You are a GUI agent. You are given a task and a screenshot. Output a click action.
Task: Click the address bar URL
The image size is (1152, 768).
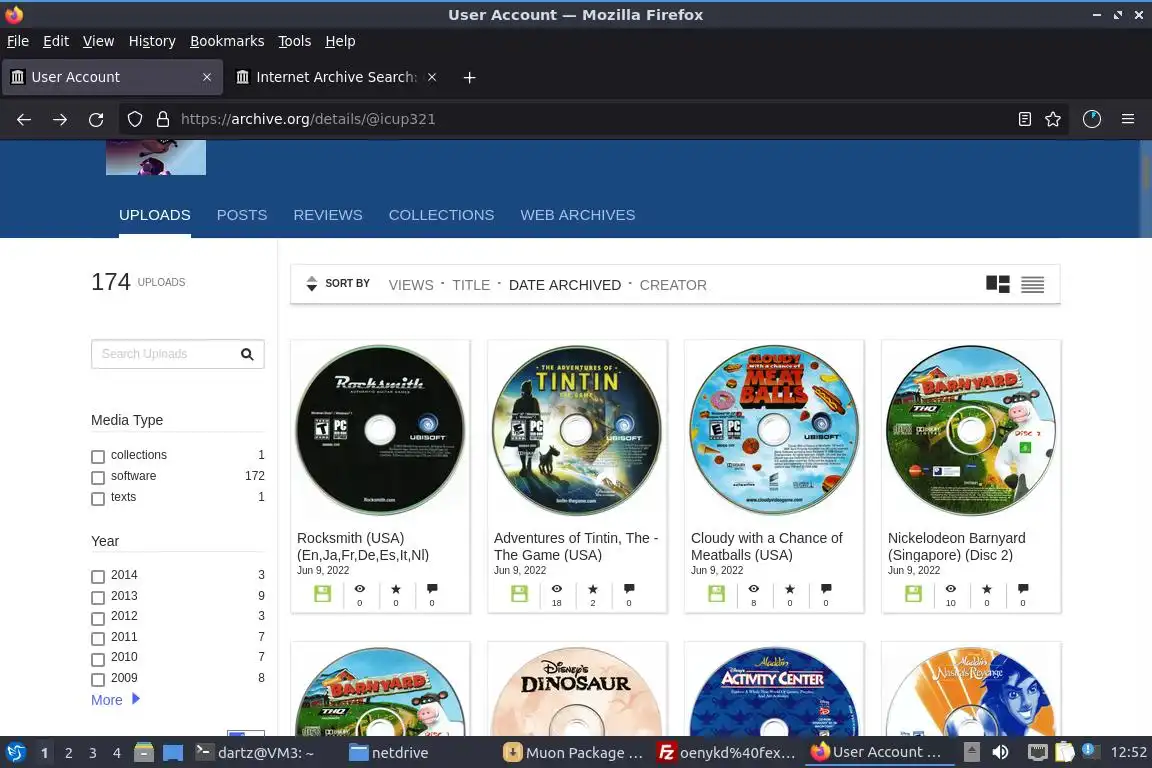point(308,119)
